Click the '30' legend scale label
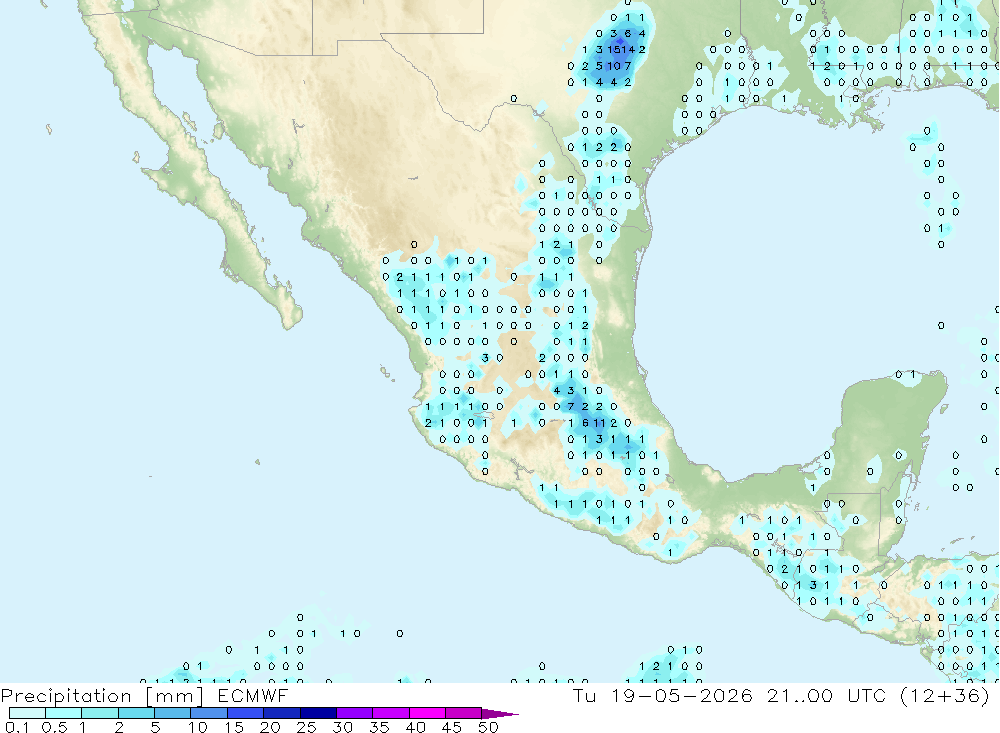This screenshot has height=733, width=1000. [x=342, y=727]
